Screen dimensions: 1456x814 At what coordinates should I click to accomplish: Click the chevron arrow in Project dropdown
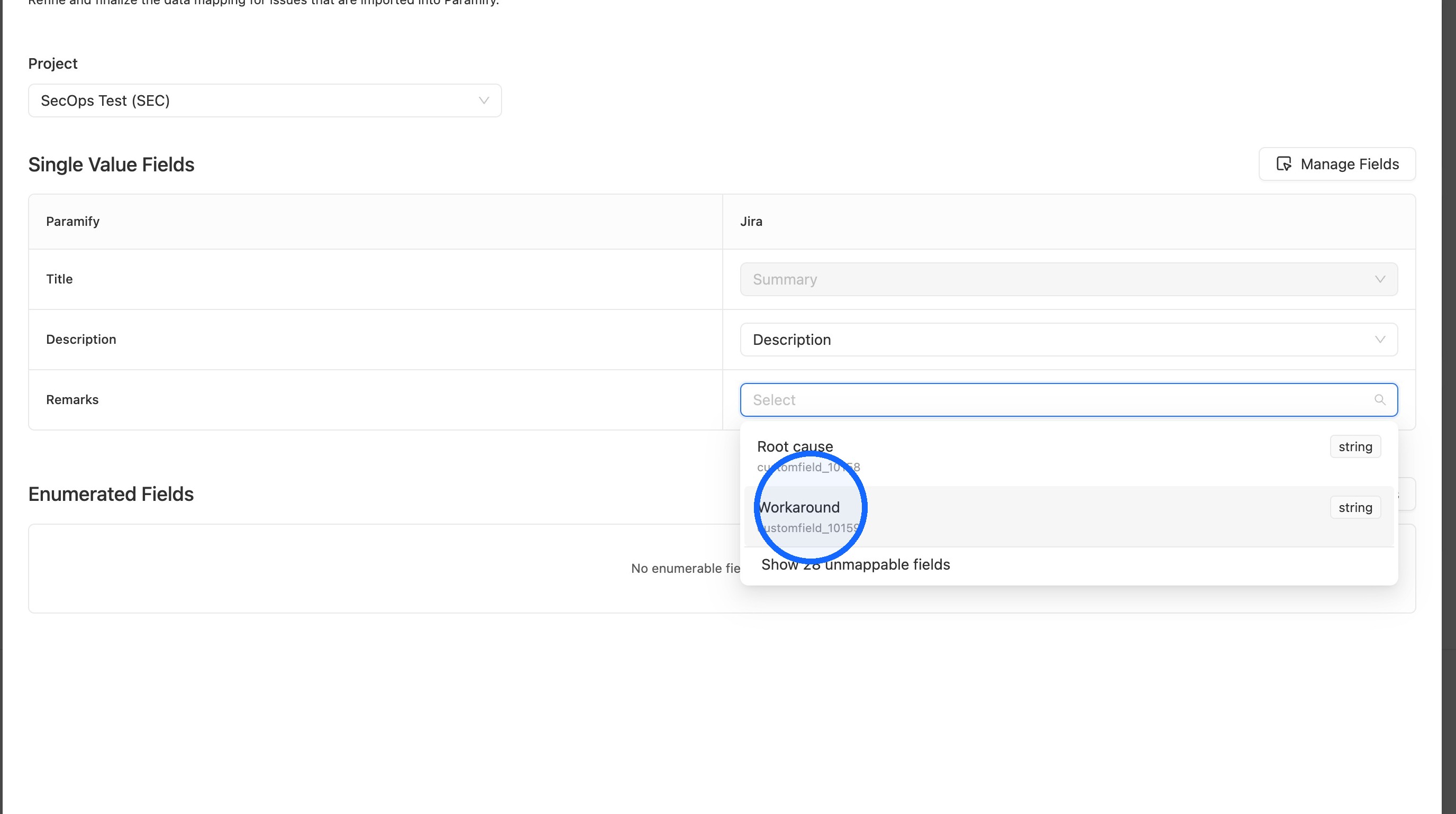click(x=483, y=100)
